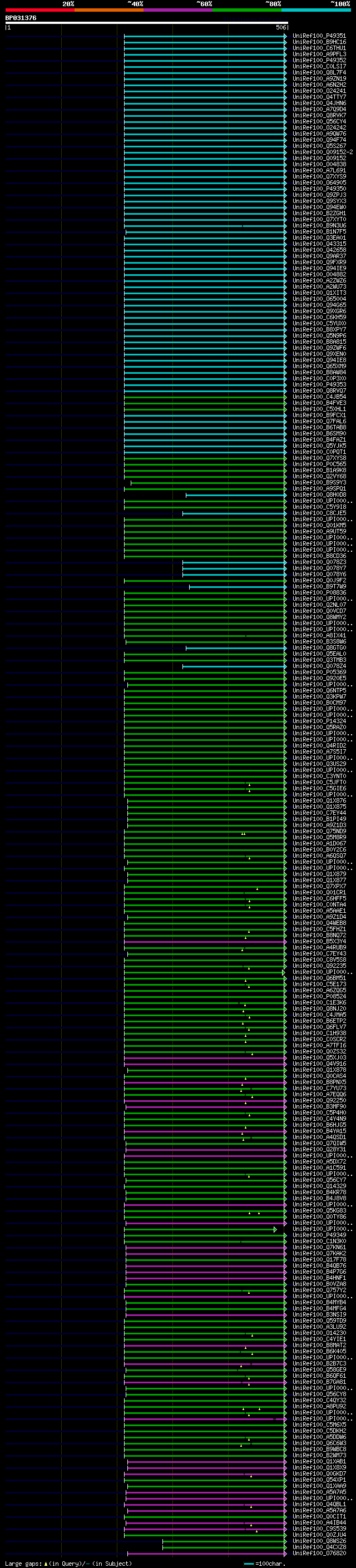The width and height of the screenshot is (356, 1568).
Task: Select the label UniRef100_C6KH59
Action: click(319, 317)
